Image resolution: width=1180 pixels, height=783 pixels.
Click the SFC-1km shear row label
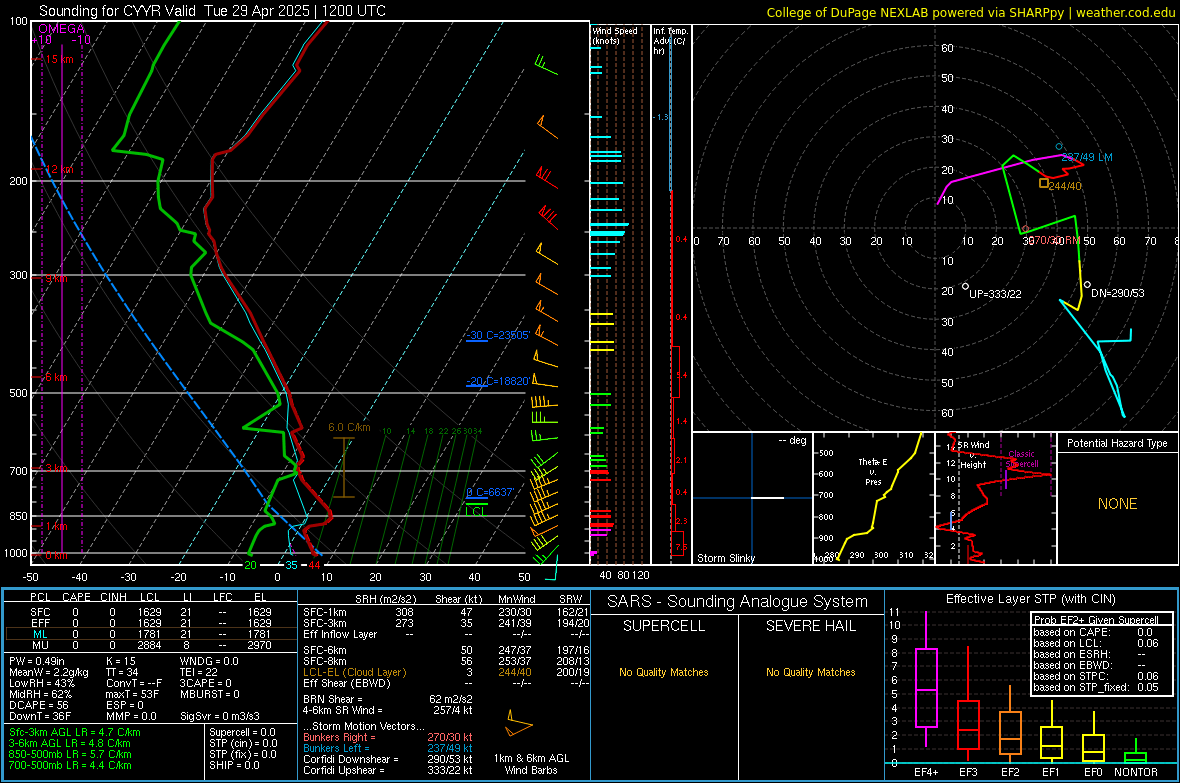pyautogui.click(x=325, y=612)
